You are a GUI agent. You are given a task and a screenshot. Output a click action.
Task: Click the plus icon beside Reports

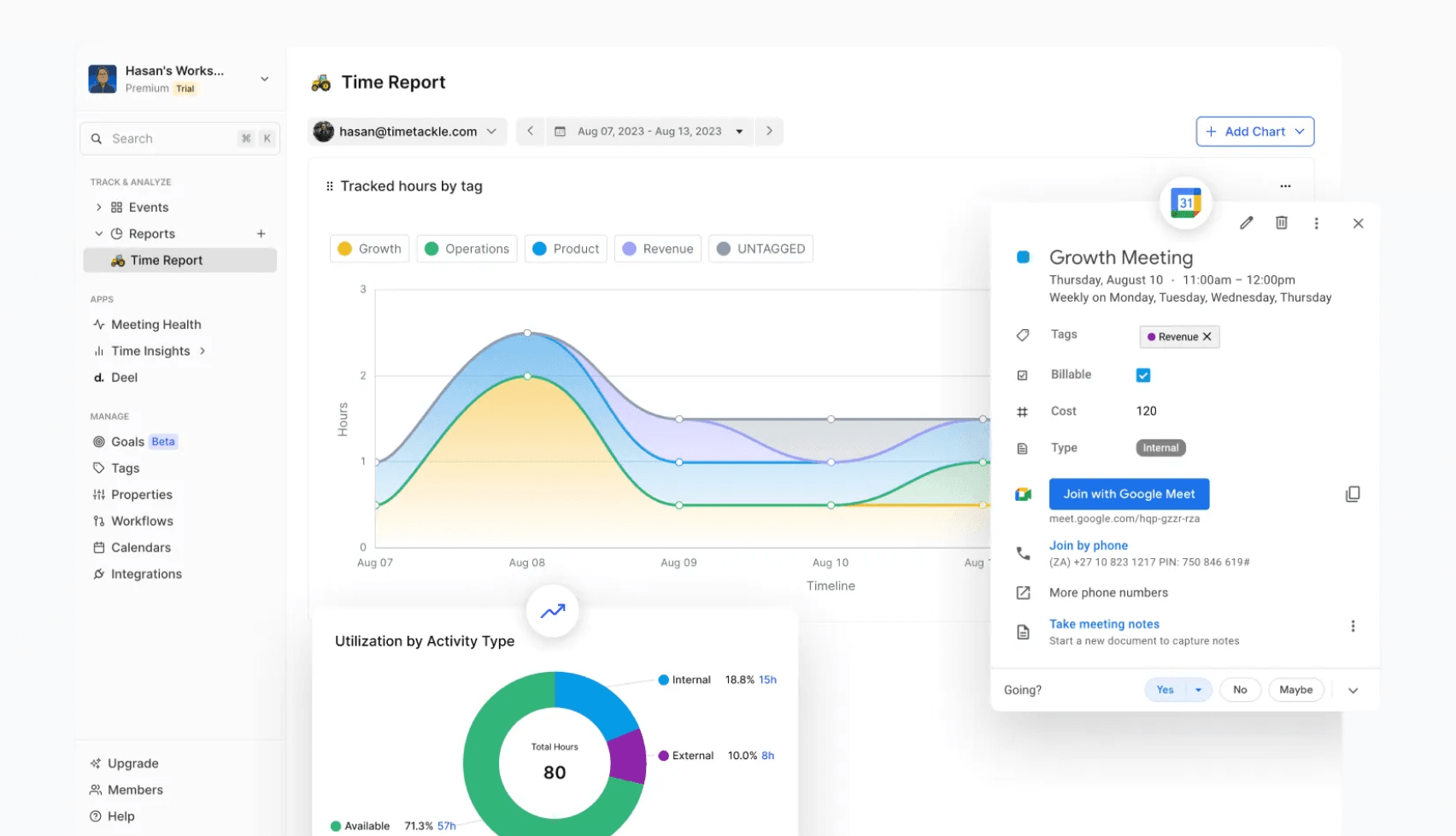tap(261, 233)
